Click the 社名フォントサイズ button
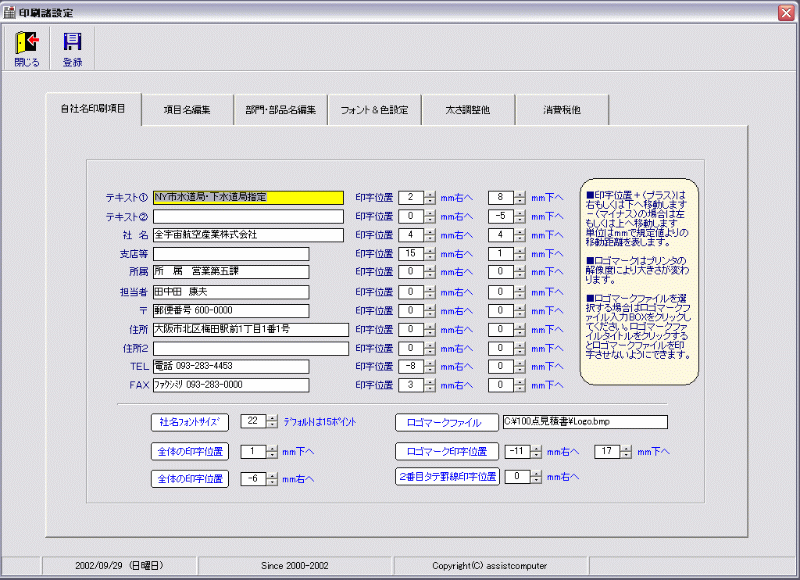Screen dimensions: 800x580 (x=190, y=422)
